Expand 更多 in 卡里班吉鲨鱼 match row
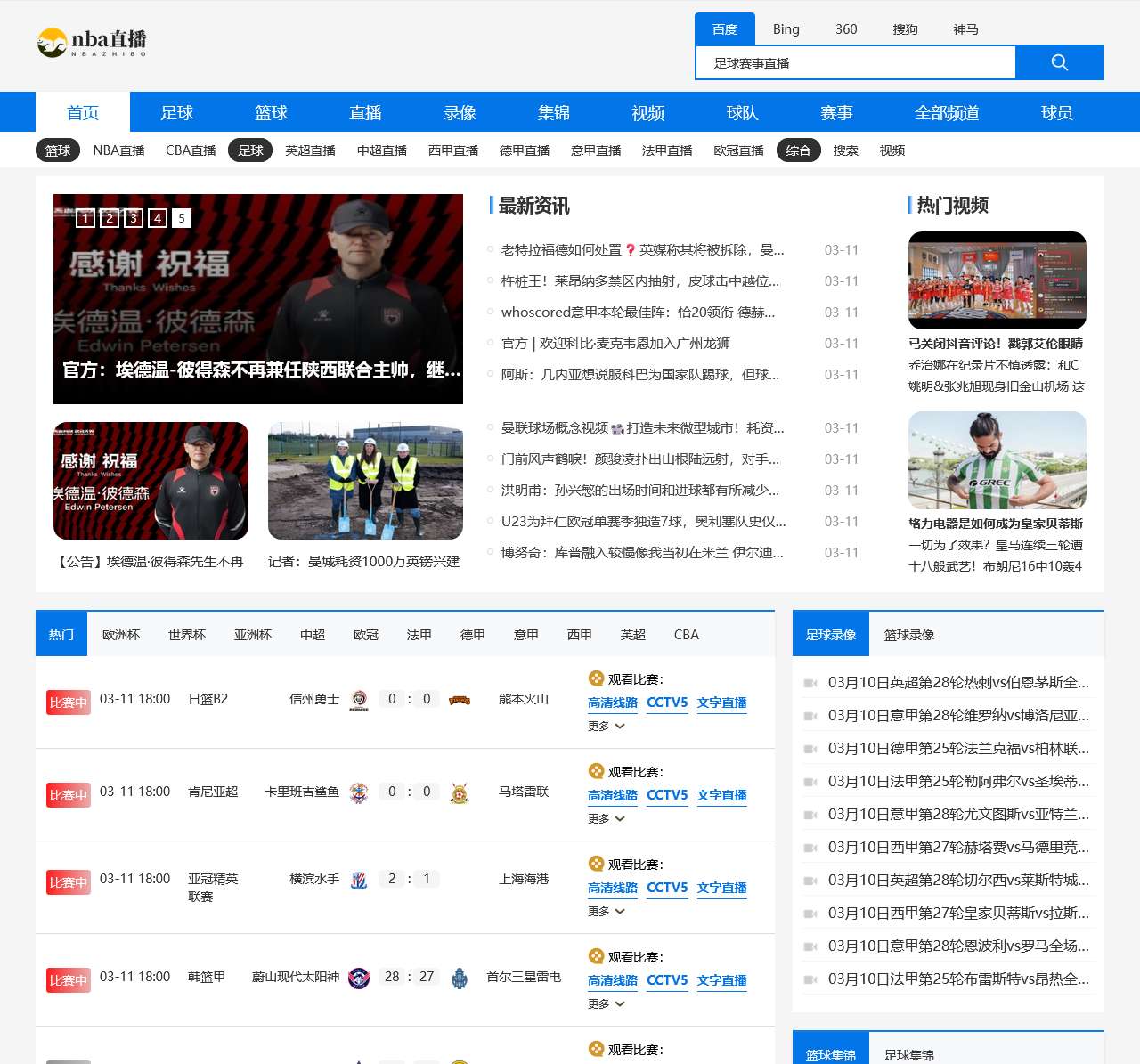The width and height of the screenshot is (1140, 1064). point(607,819)
